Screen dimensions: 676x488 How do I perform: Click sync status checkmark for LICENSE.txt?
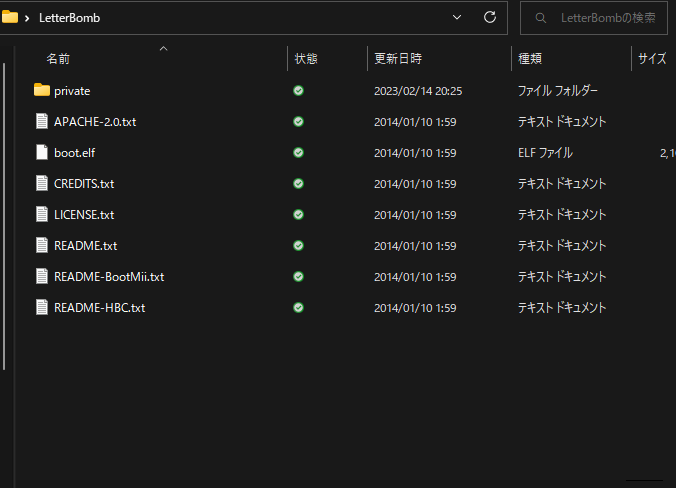coord(298,215)
